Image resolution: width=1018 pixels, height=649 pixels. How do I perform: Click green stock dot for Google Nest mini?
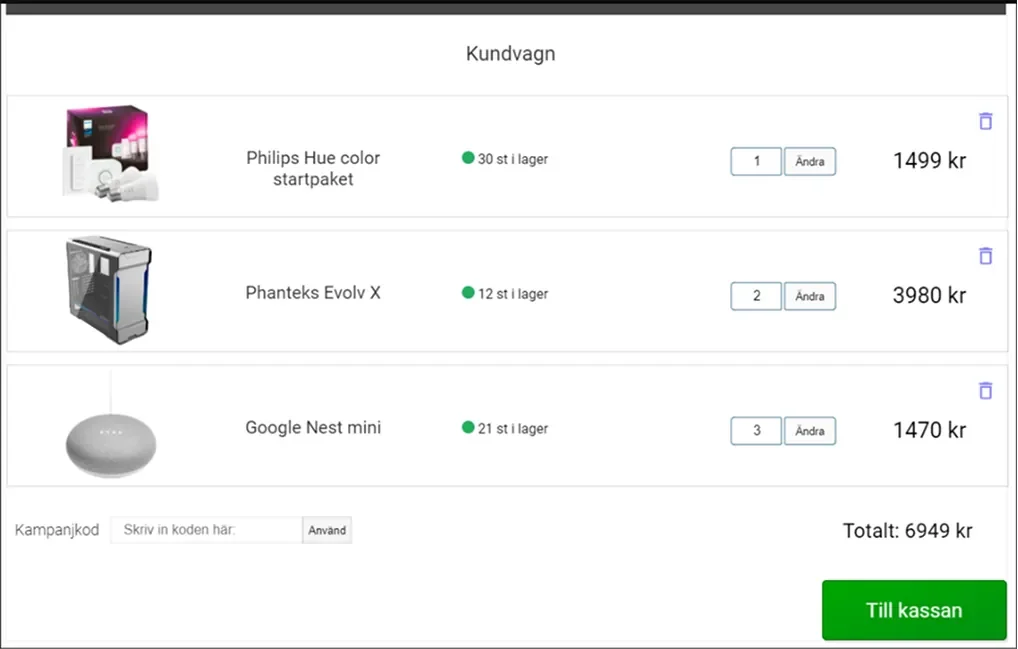coord(468,428)
